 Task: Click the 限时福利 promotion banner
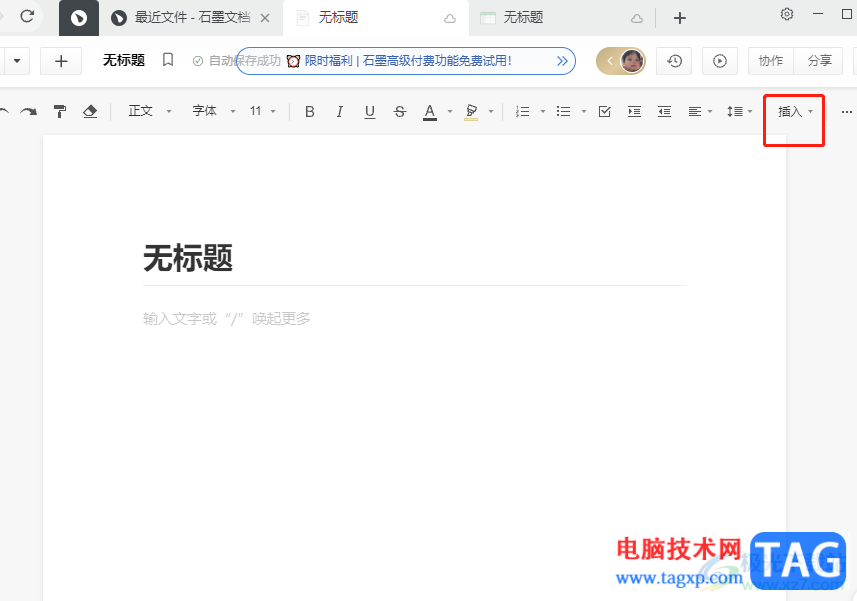tap(408, 61)
